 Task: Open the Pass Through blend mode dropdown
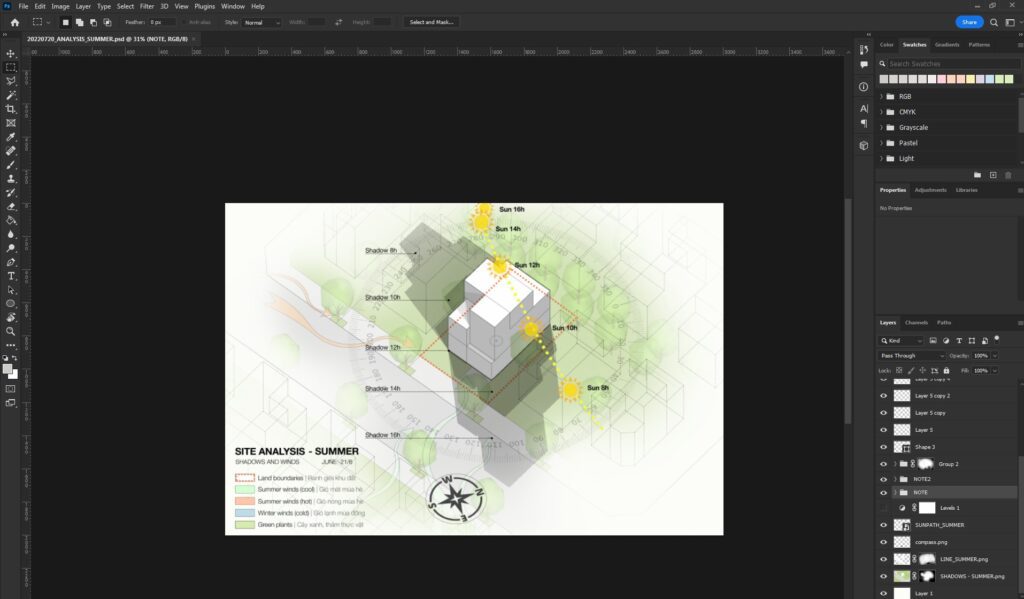click(x=912, y=355)
